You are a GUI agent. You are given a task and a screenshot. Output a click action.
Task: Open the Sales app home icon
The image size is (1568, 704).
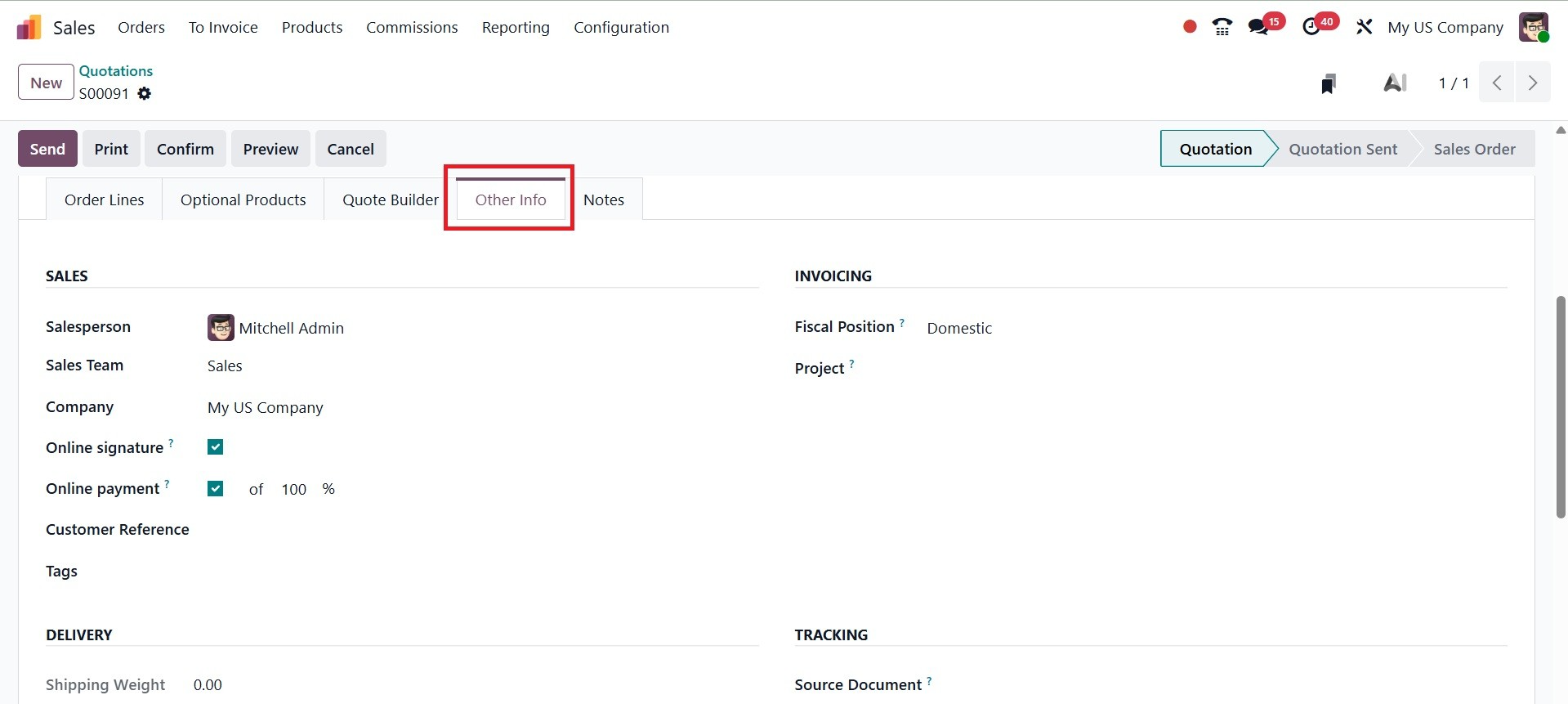pos(29,27)
